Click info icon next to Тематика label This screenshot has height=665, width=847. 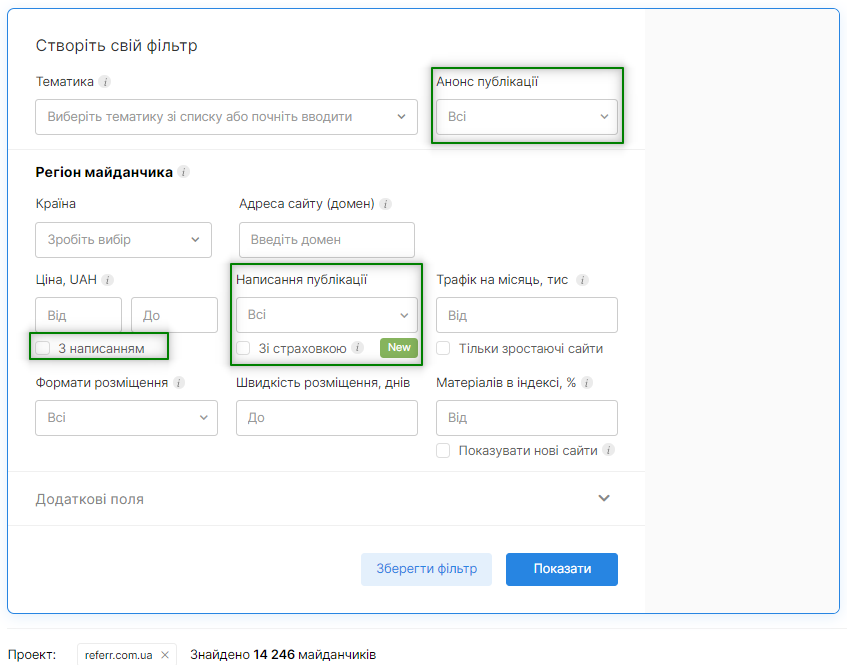[105, 82]
